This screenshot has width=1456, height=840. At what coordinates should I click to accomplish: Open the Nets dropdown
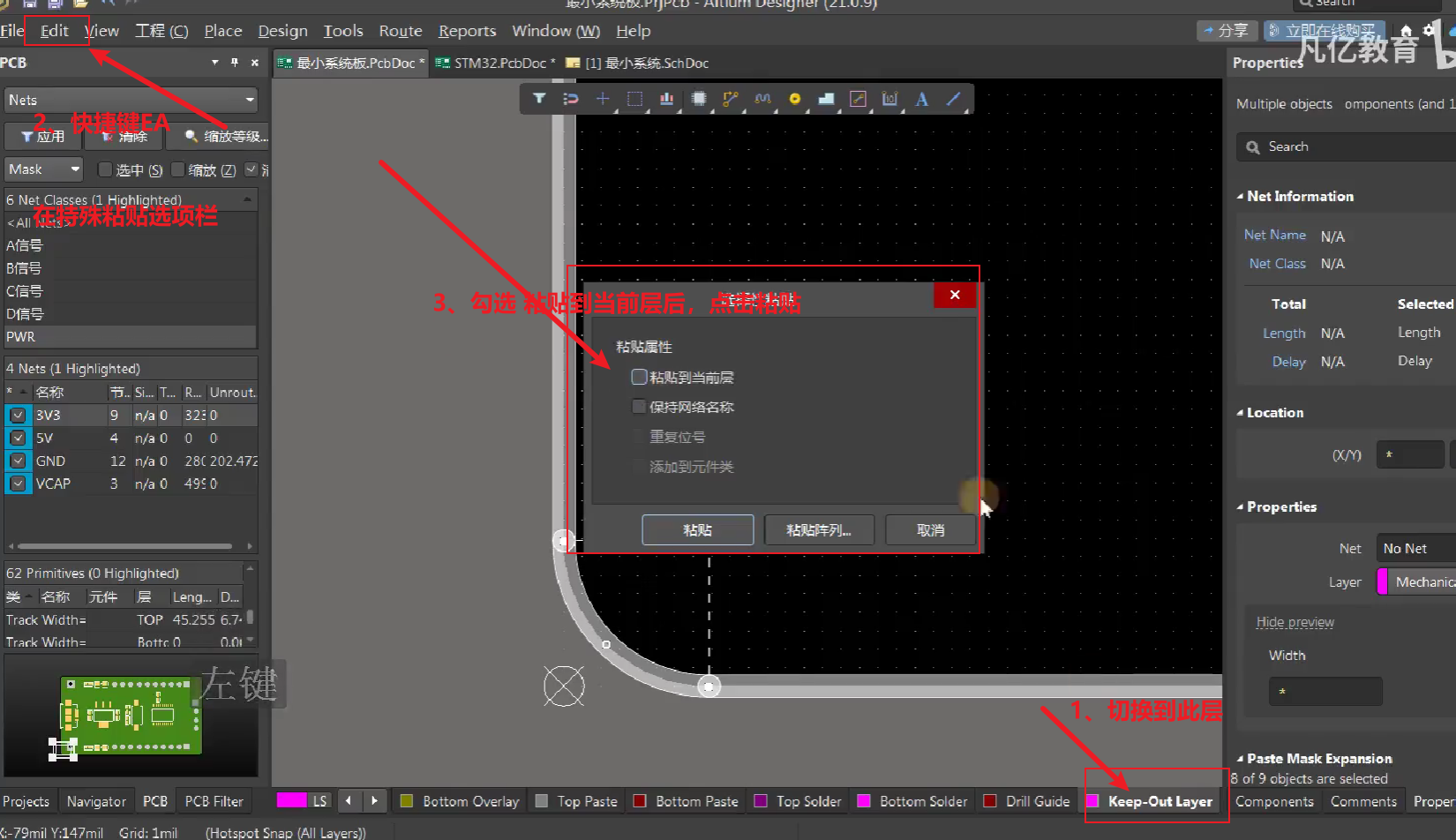131,100
